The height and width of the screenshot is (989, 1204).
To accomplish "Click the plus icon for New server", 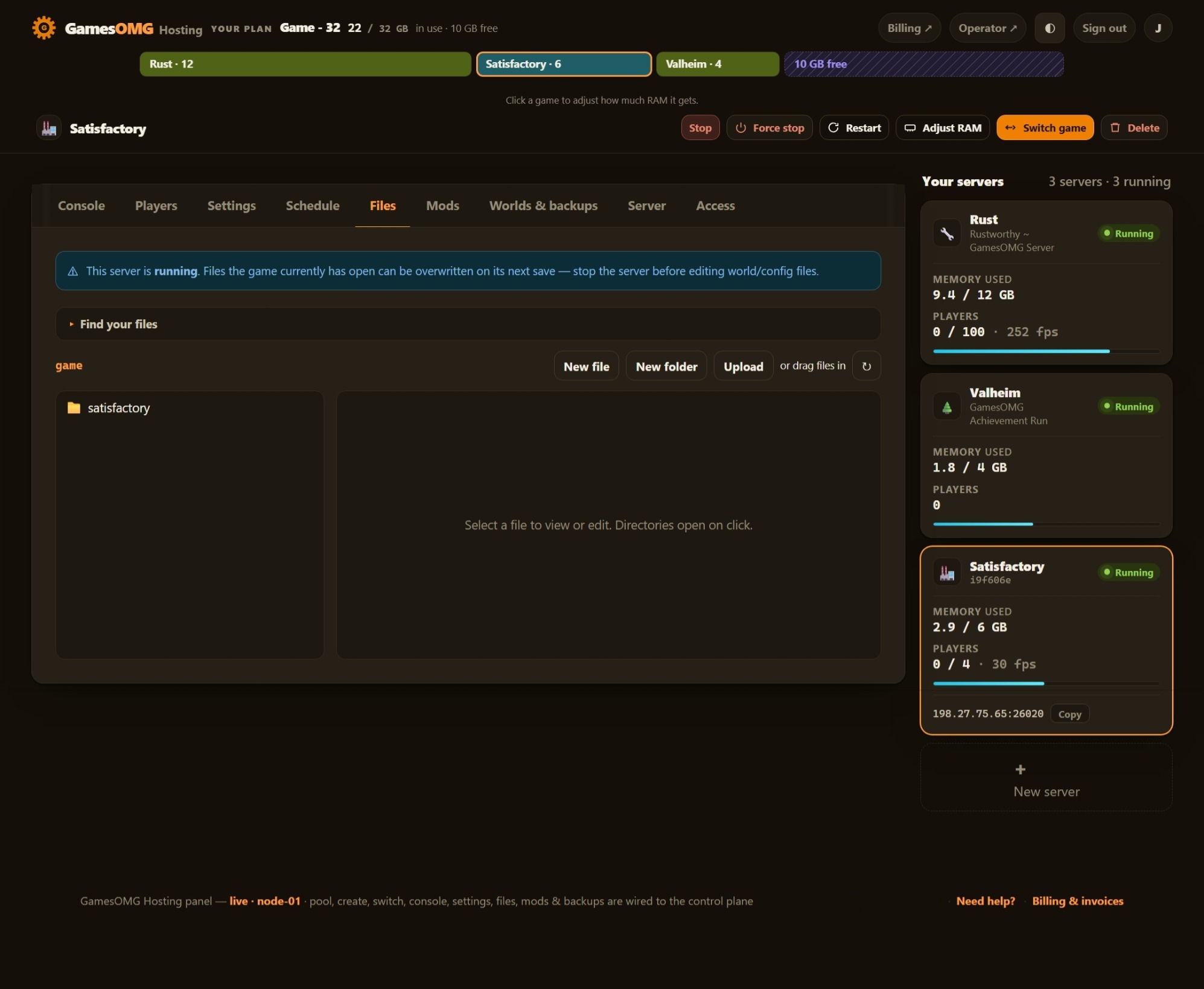I will point(1020,769).
